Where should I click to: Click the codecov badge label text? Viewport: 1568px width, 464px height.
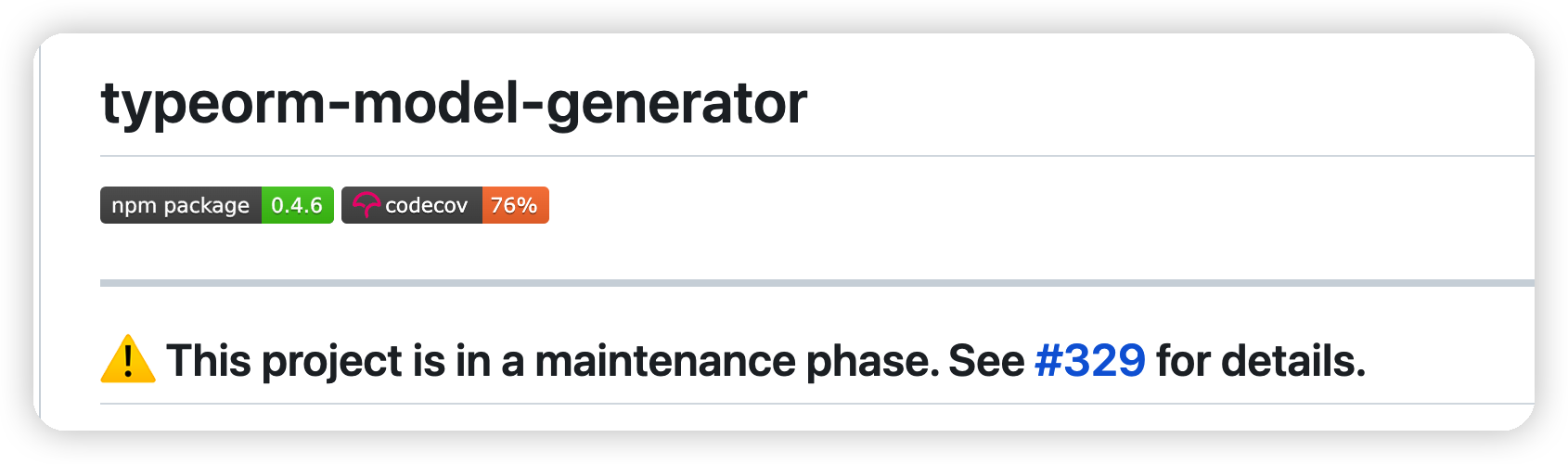[426, 205]
